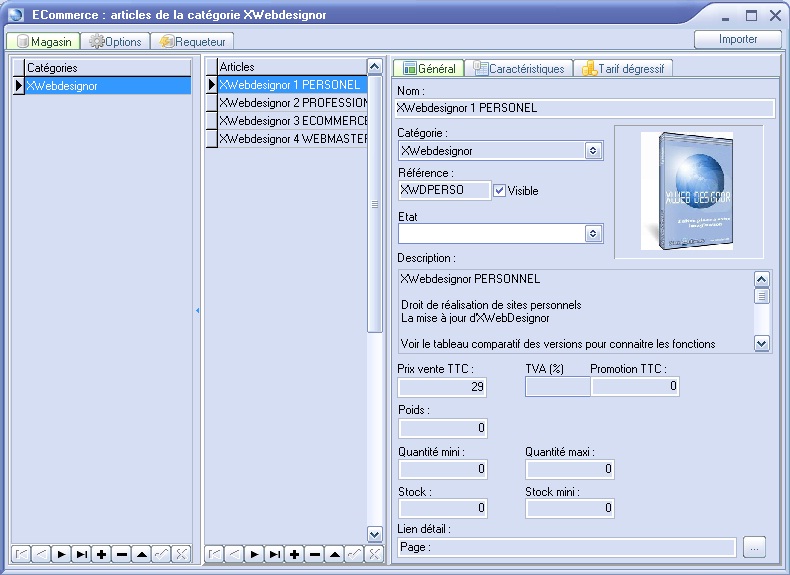Add a new category with plus icon
Screen dimensions: 790x575
pos(101,554)
